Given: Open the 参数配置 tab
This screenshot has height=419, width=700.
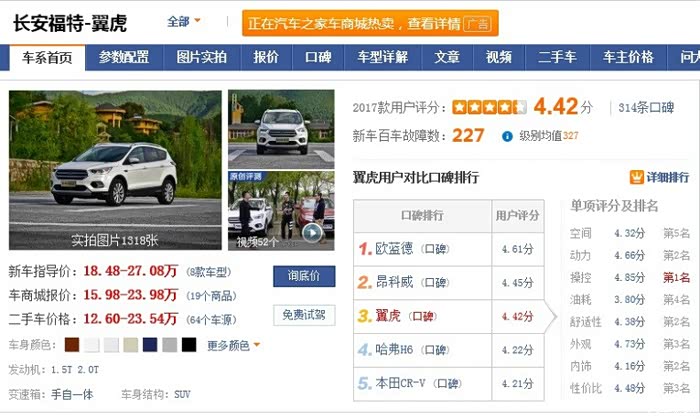Looking at the screenshot, I should pyautogui.click(x=124, y=57).
